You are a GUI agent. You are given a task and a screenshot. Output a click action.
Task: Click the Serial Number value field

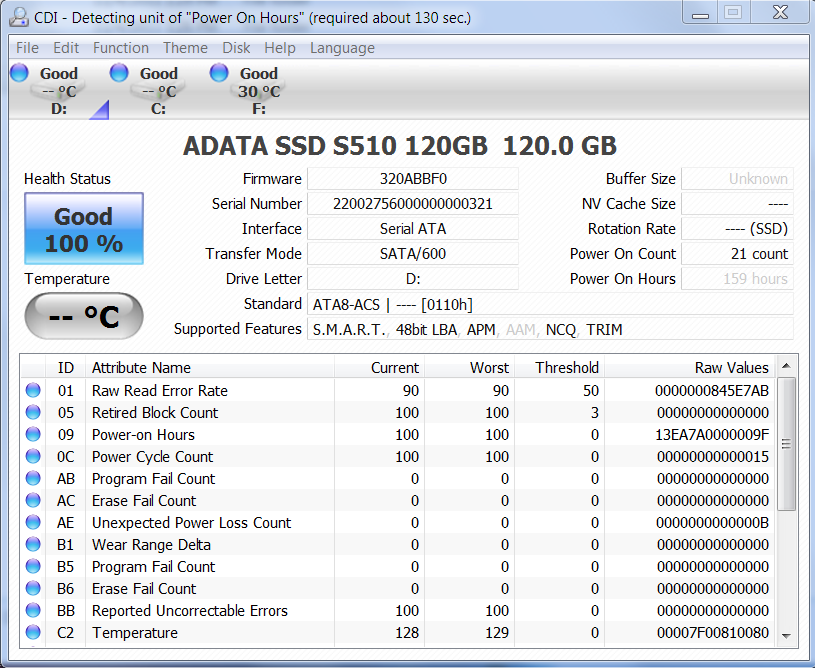412,204
